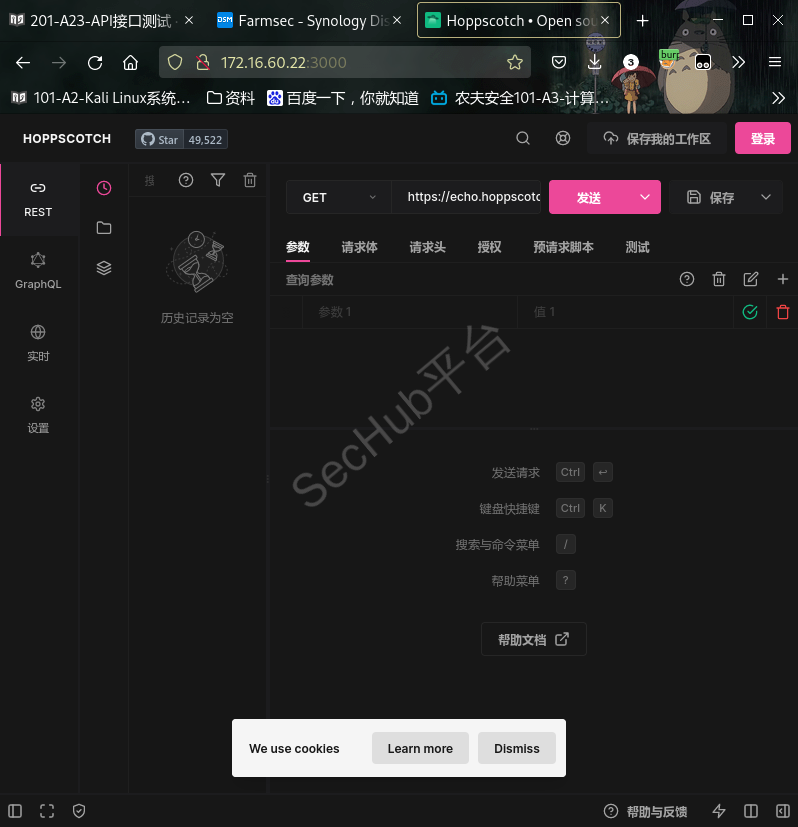The image size is (798, 827).
Task: Expand the GET method dropdown
Action: pos(338,198)
